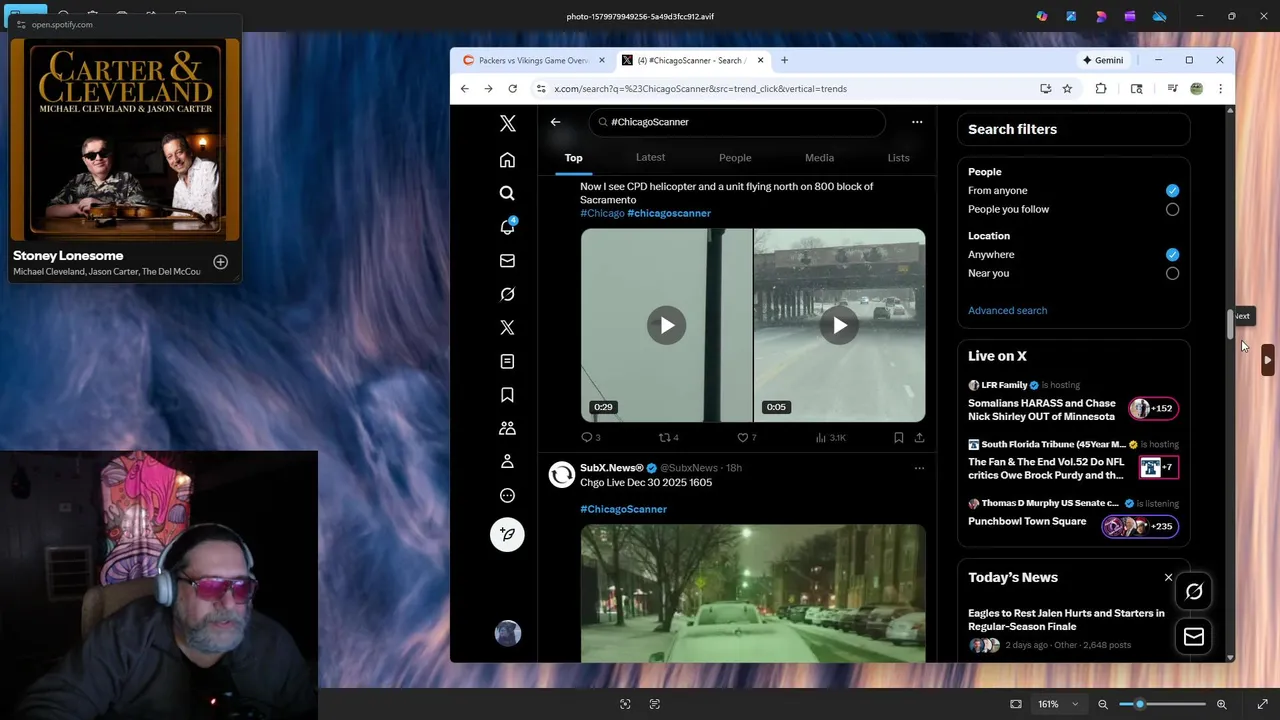Open Messages envelope in the left sidebar
Viewport: 1280px width, 720px height.
(x=507, y=260)
